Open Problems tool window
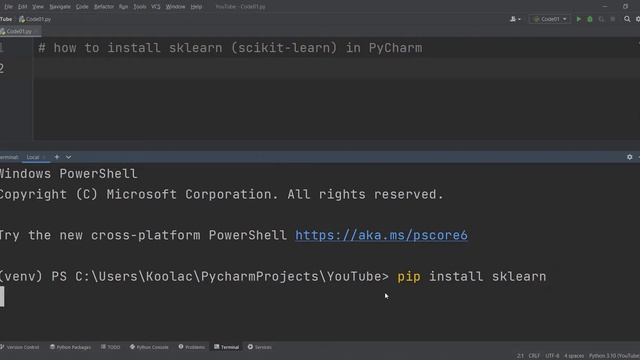This screenshot has height=360, width=640. tap(191, 347)
